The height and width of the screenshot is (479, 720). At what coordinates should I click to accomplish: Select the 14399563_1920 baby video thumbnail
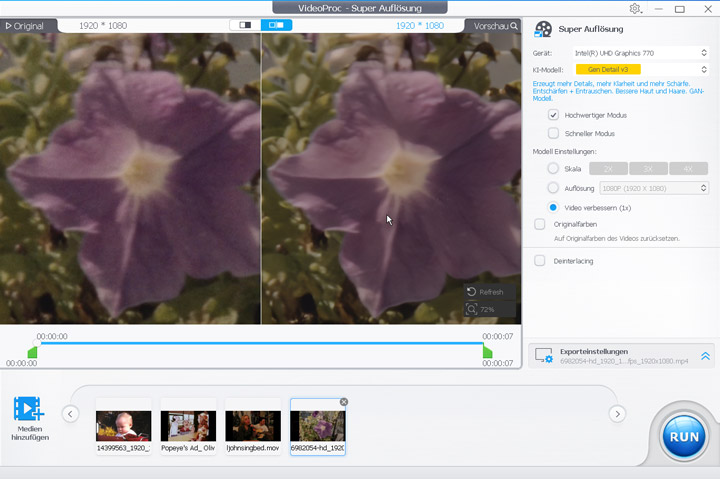[123, 427]
